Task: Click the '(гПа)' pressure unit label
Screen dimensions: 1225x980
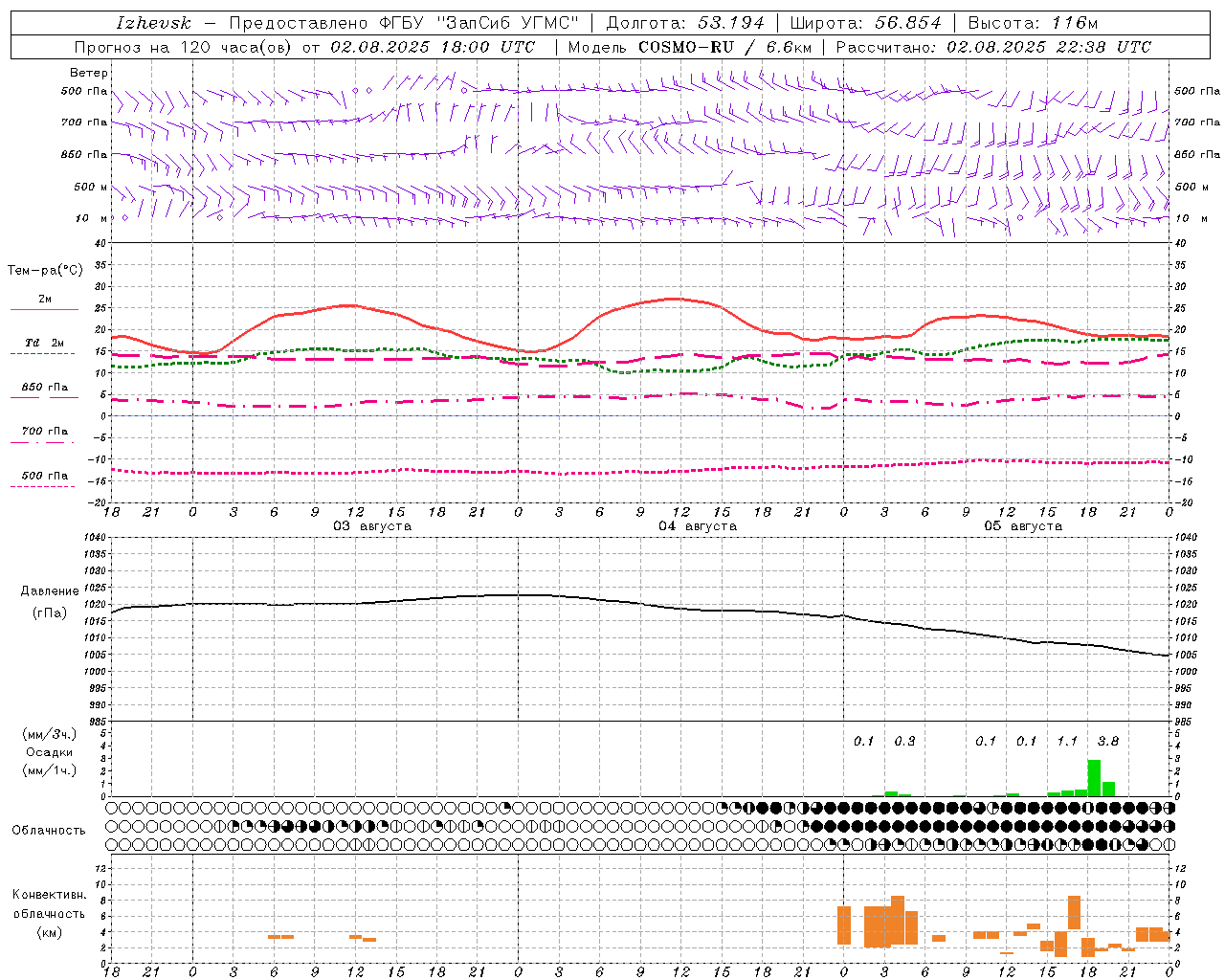Action: pyautogui.click(x=50, y=613)
